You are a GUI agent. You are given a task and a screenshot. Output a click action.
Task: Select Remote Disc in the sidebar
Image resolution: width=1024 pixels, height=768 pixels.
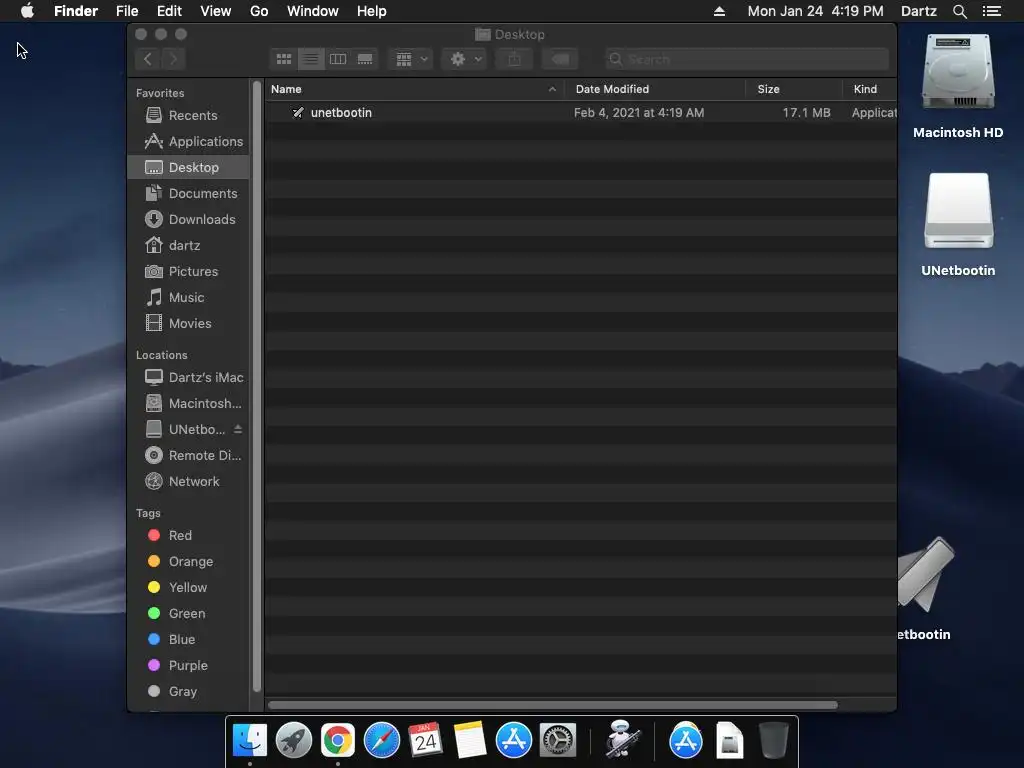tap(188, 455)
